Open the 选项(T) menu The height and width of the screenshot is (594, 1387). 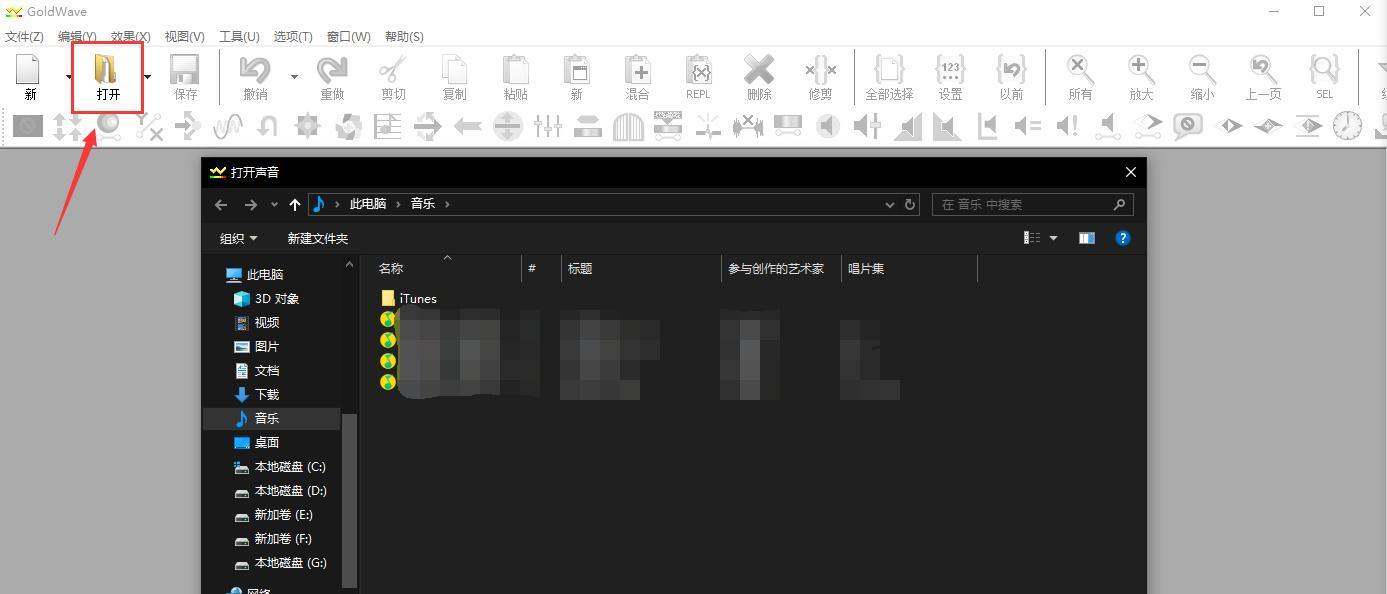point(293,36)
